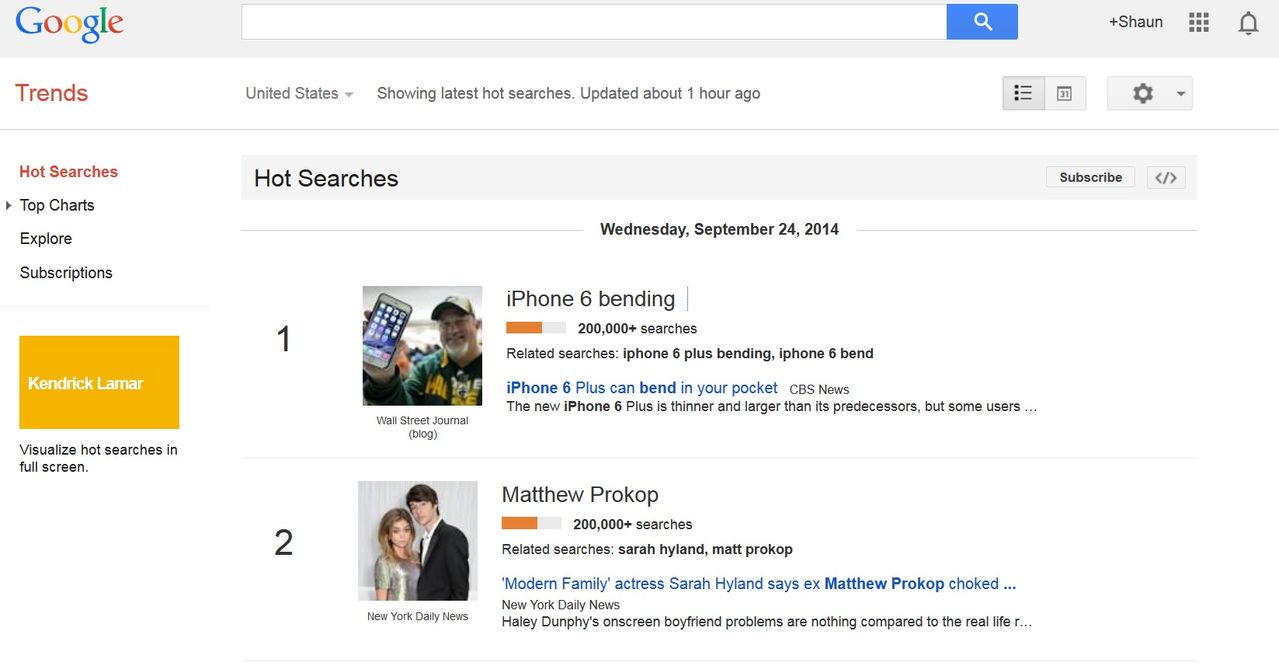Open the notifications bell
Image resolution: width=1279 pixels, height=666 pixels.
coord(1248,23)
